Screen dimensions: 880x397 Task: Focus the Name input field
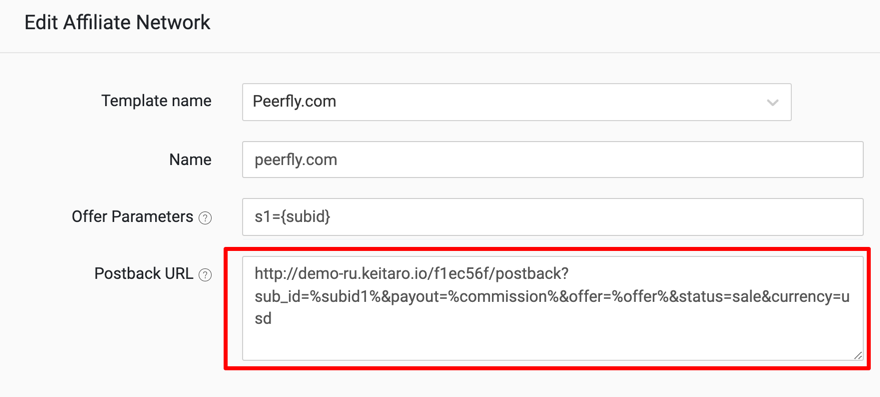[552, 160]
